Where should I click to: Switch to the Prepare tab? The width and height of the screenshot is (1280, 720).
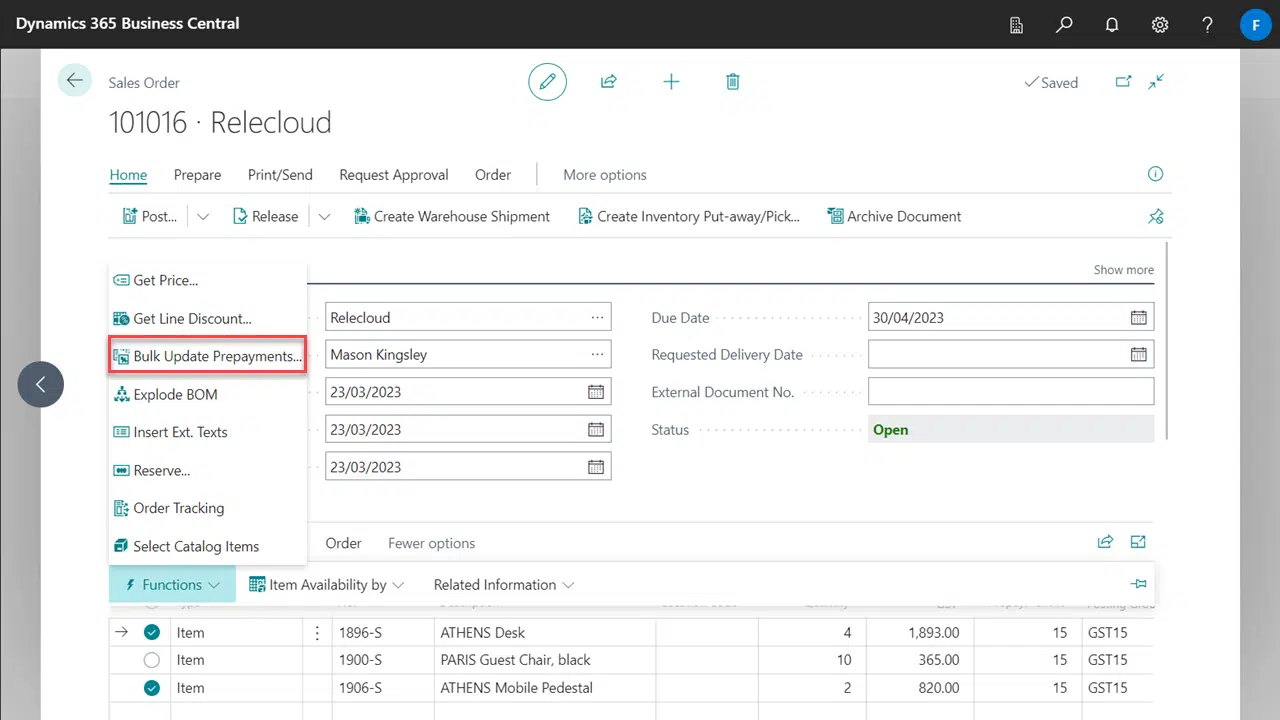(197, 175)
